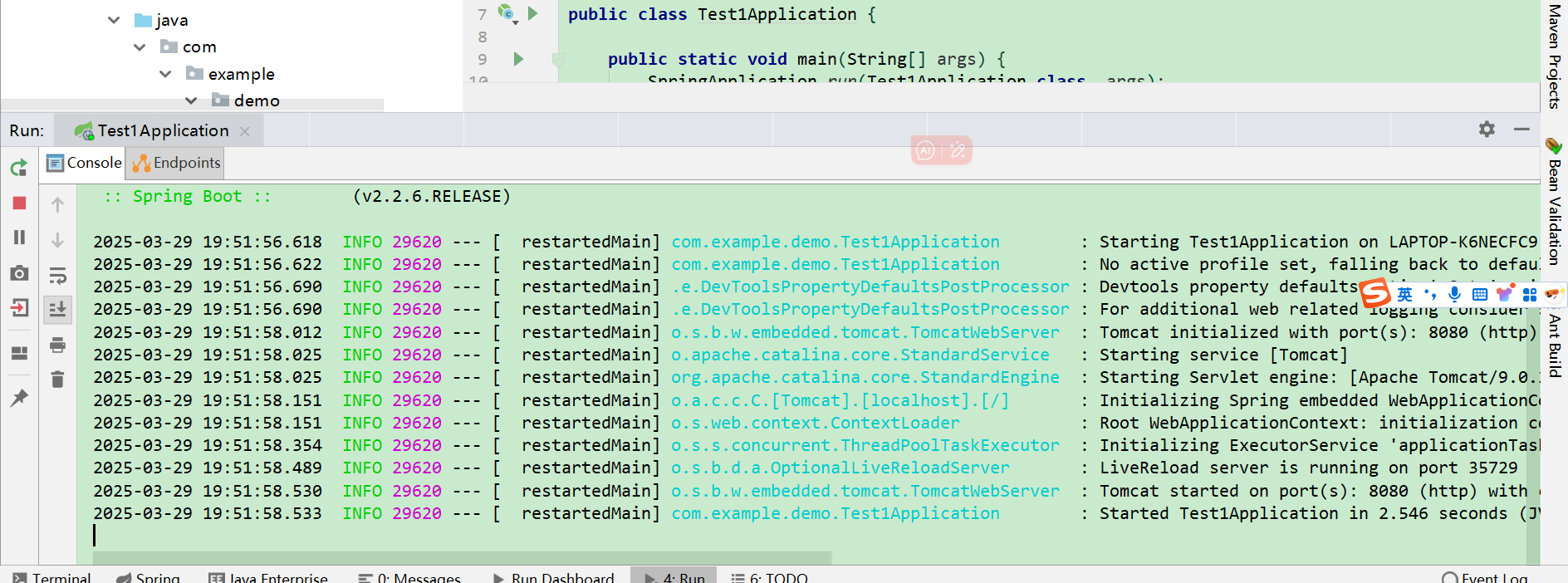1568x583 pixels.
Task: Hide the Run tool window with minimize dash
Action: point(1521,130)
